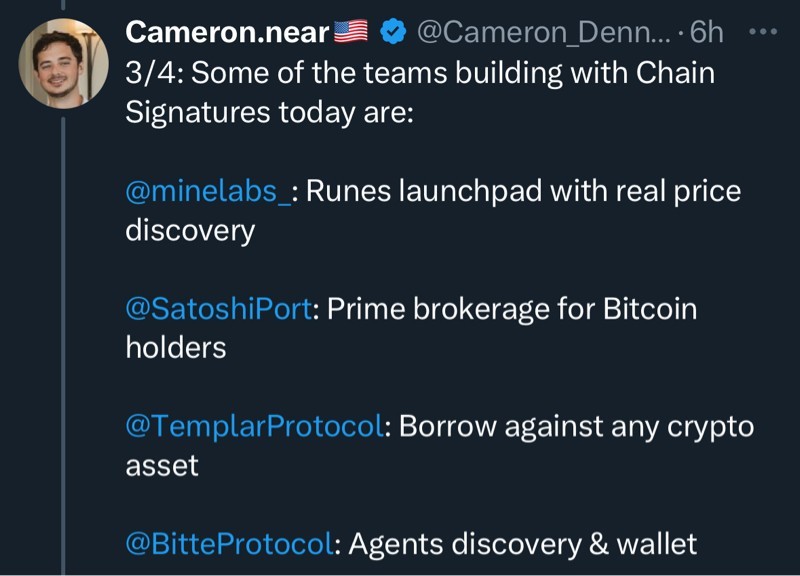Click the "Prime brokerage for Bitcoin" text

point(512,308)
